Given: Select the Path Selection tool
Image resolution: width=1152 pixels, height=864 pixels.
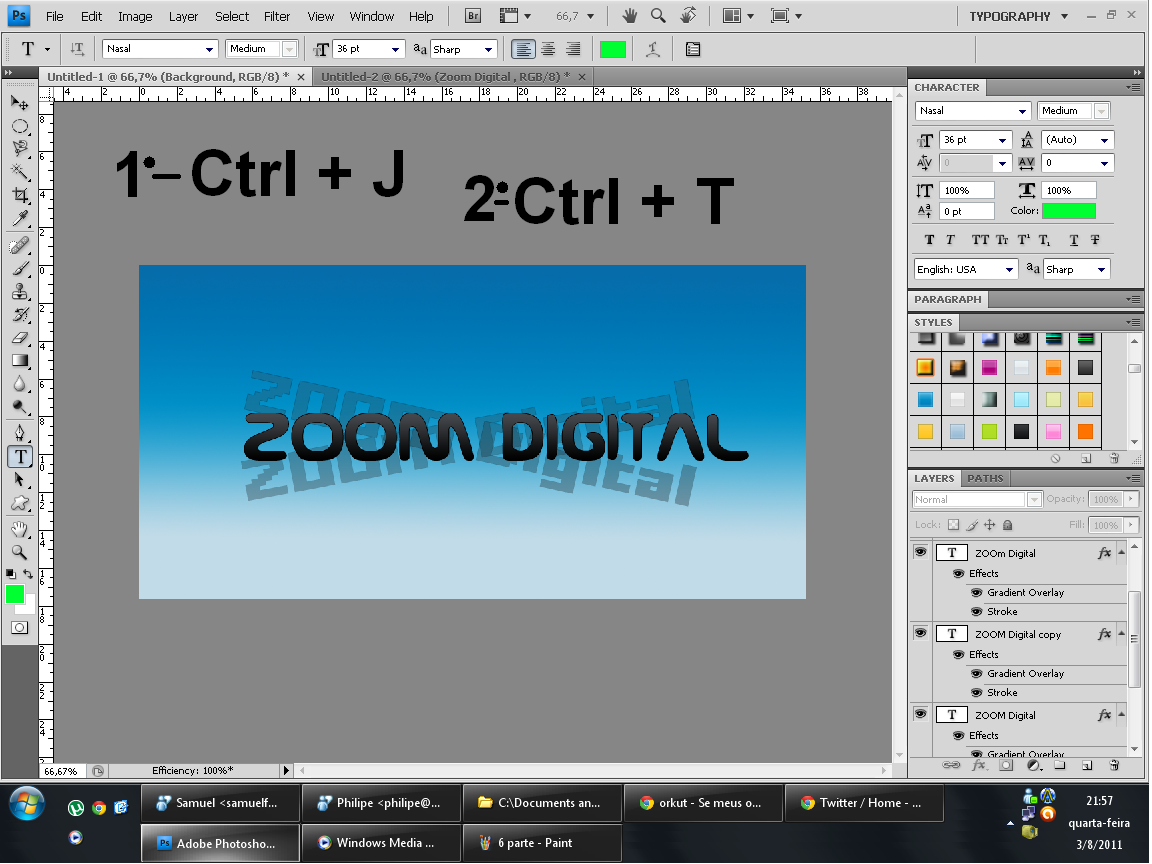Looking at the screenshot, I should pyautogui.click(x=20, y=480).
